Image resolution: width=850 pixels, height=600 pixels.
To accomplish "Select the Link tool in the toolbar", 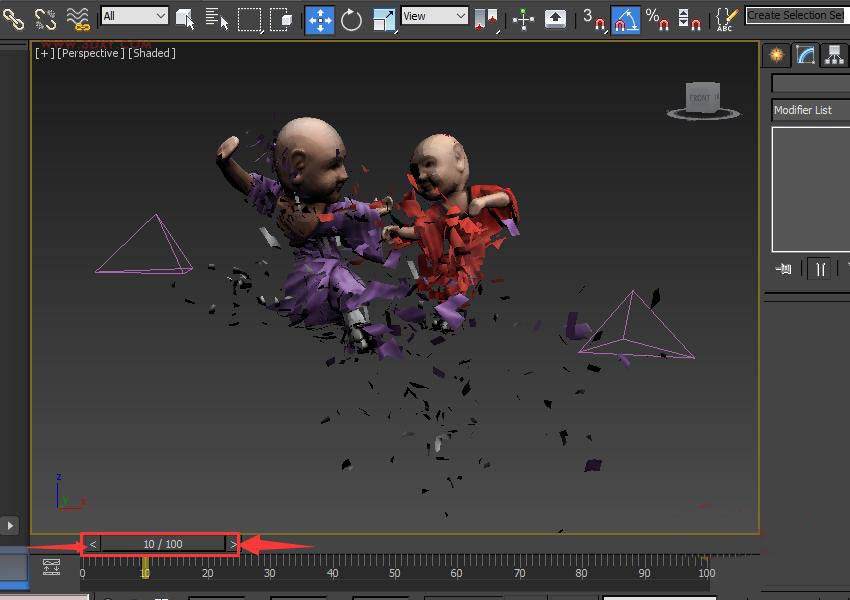I will click(x=13, y=17).
